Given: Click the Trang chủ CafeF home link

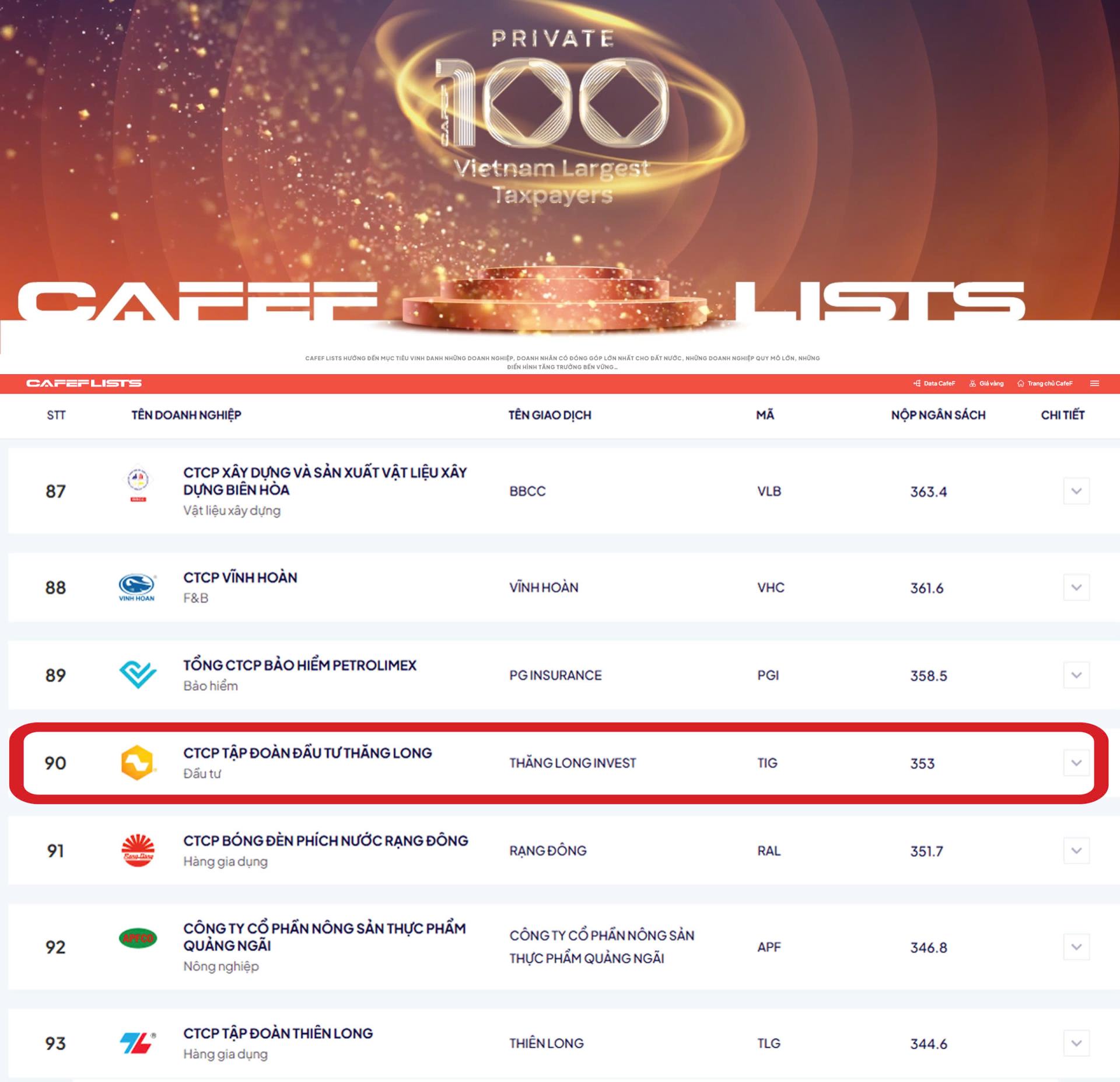Looking at the screenshot, I should (x=1044, y=383).
